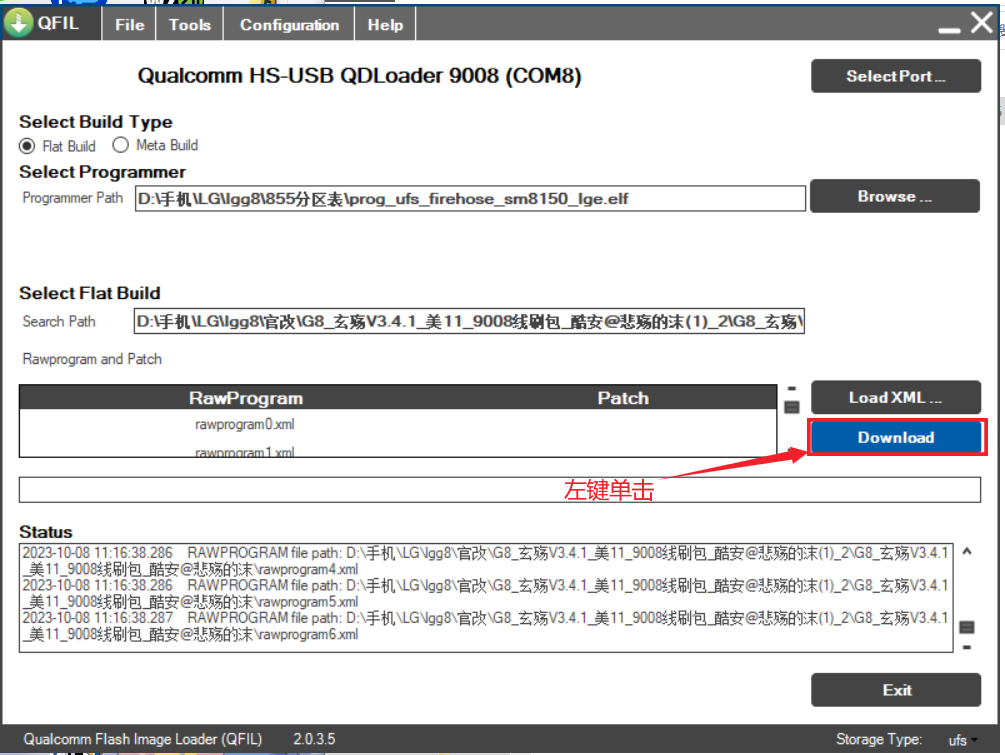
Task: Click the scroll-down dash below the Status log thumb
Action: 966,647
